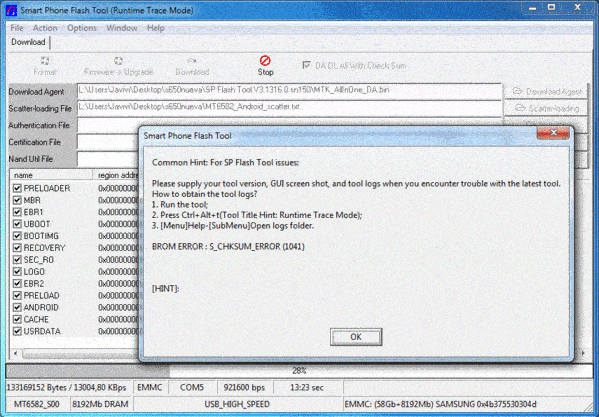Toggle DA DL All With Check Sum

coord(306,65)
